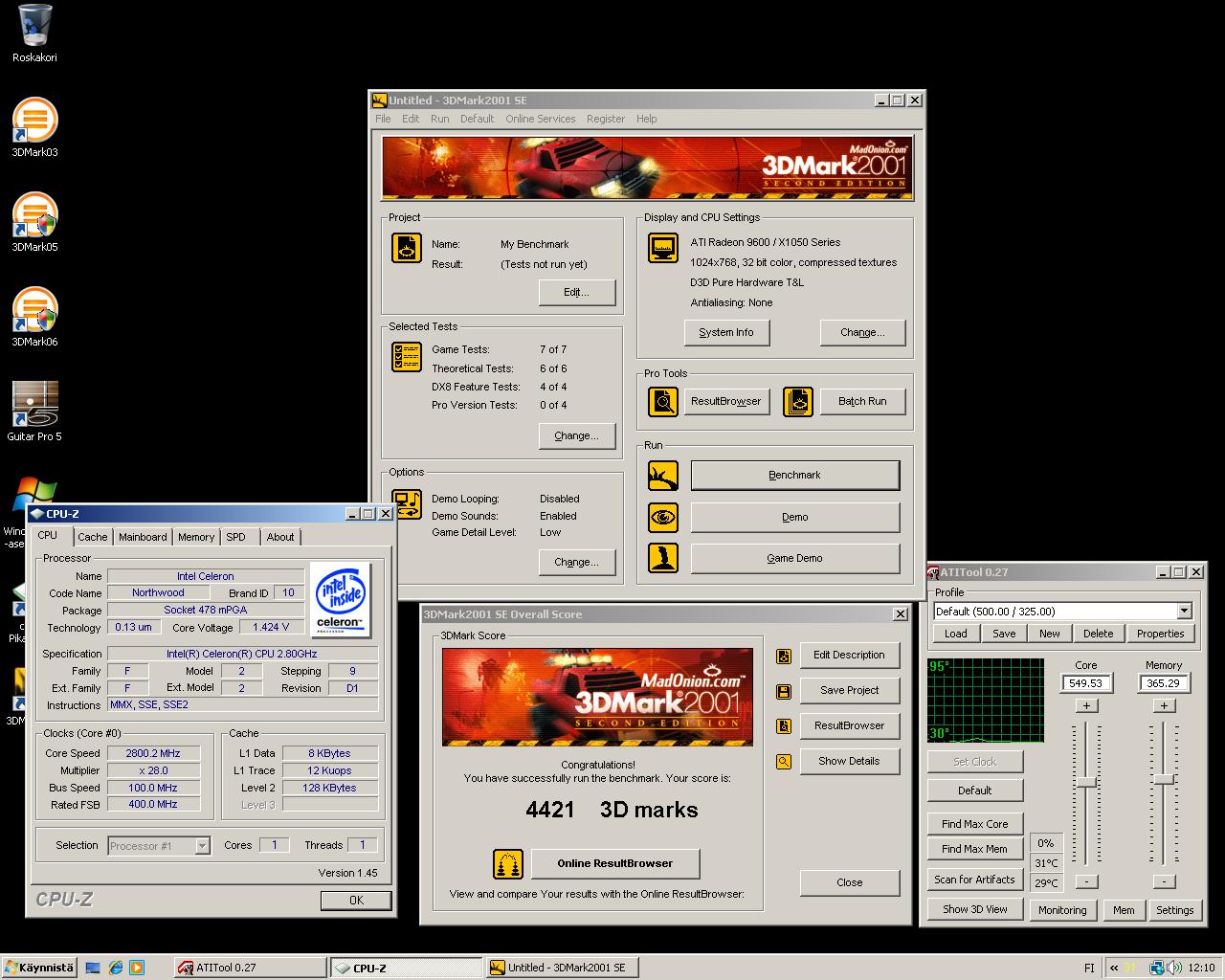Click the Close button in score window
Screen dimensions: 1225x980
pos(849,883)
